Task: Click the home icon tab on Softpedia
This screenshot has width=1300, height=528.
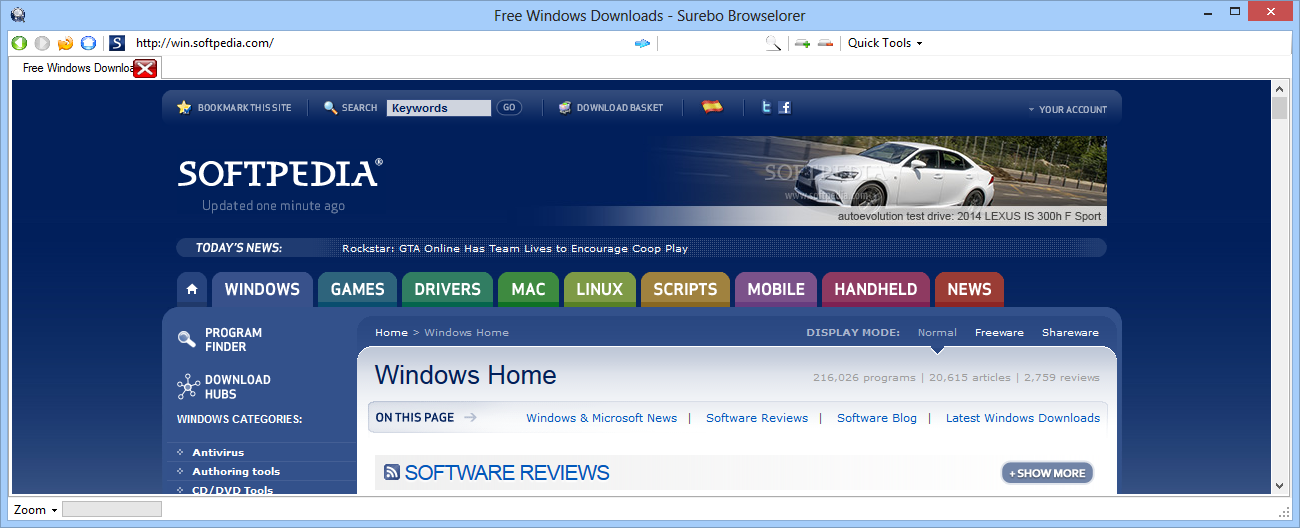Action: (x=192, y=289)
